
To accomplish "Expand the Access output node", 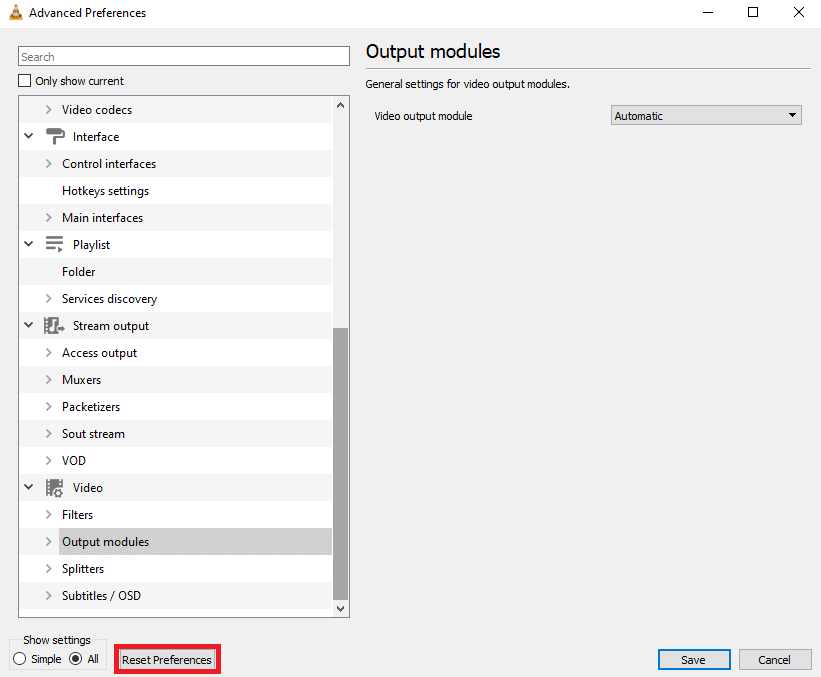I will point(49,352).
